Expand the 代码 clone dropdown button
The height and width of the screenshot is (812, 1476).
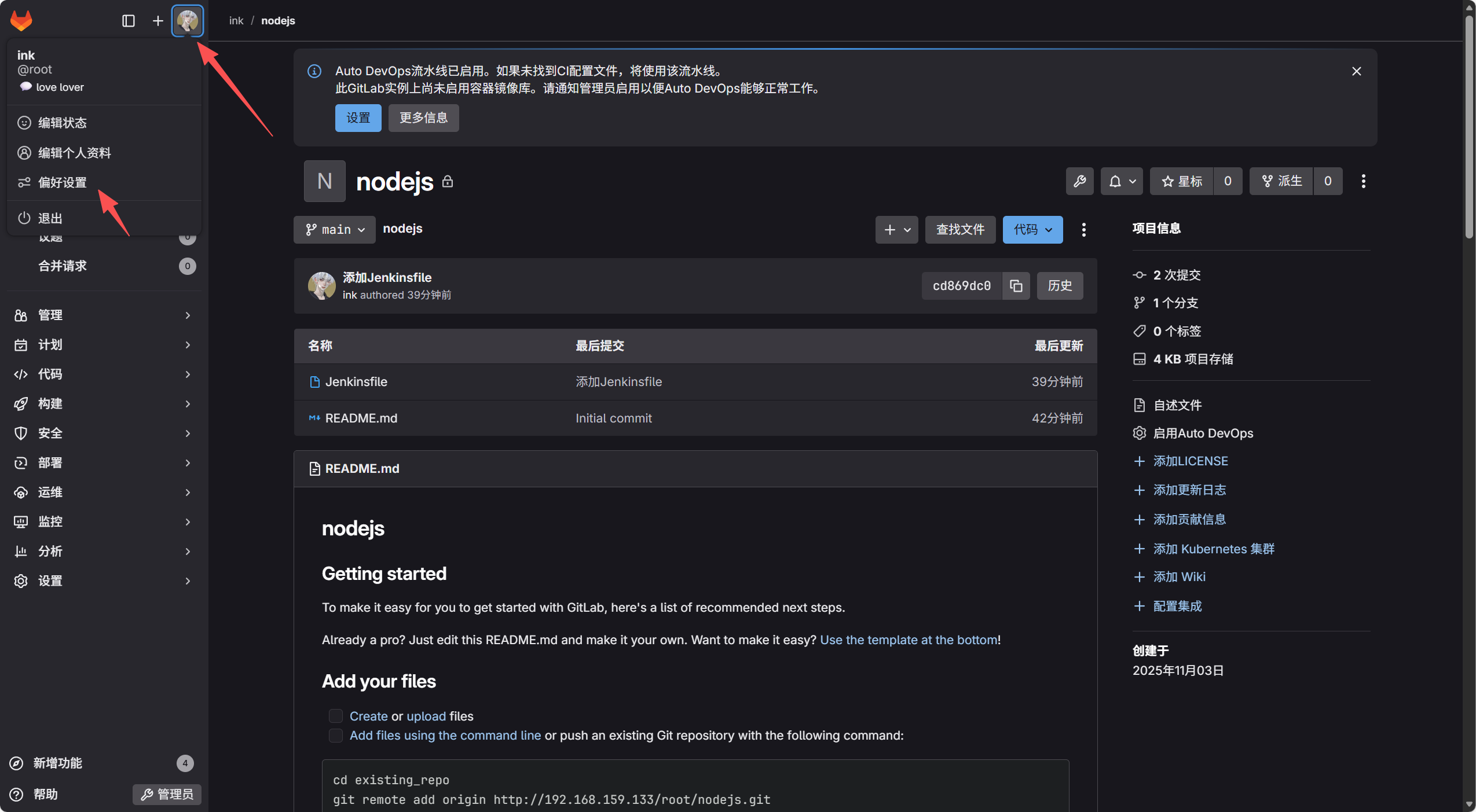(x=1032, y=230)
